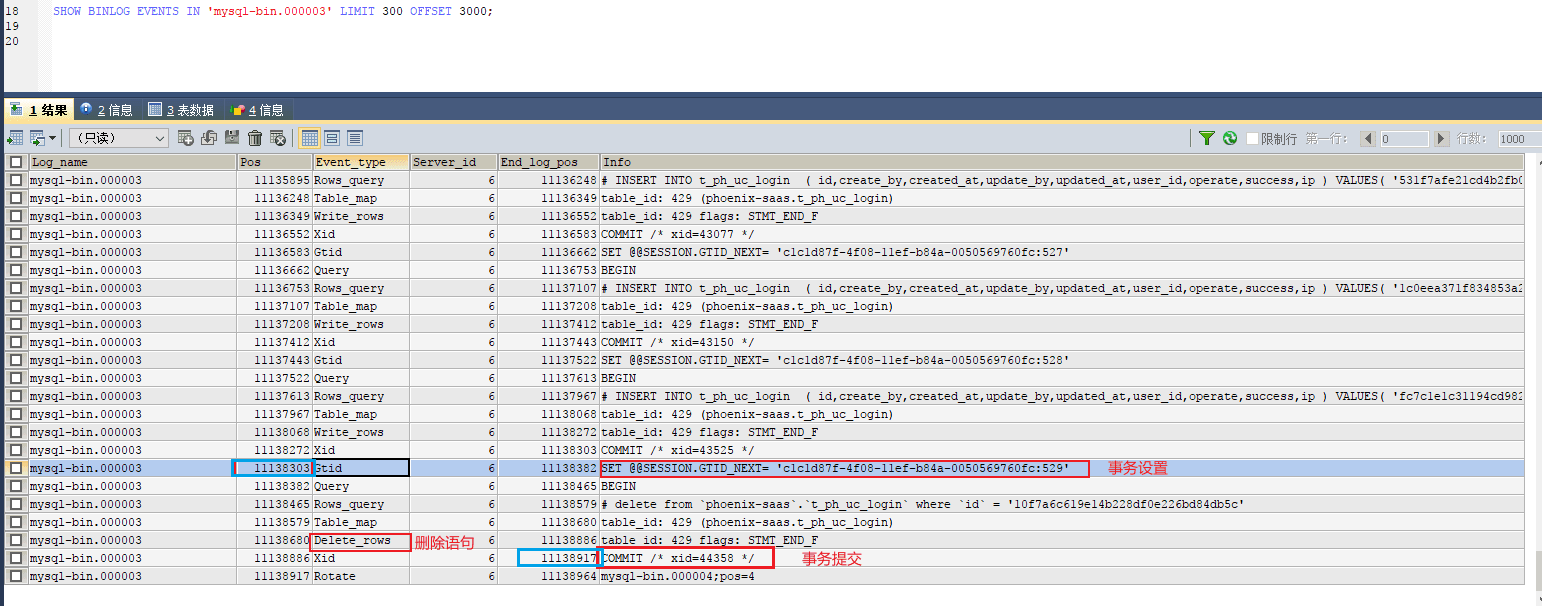Select the Table_map cell at Pos 11138579

click(361, 522)
